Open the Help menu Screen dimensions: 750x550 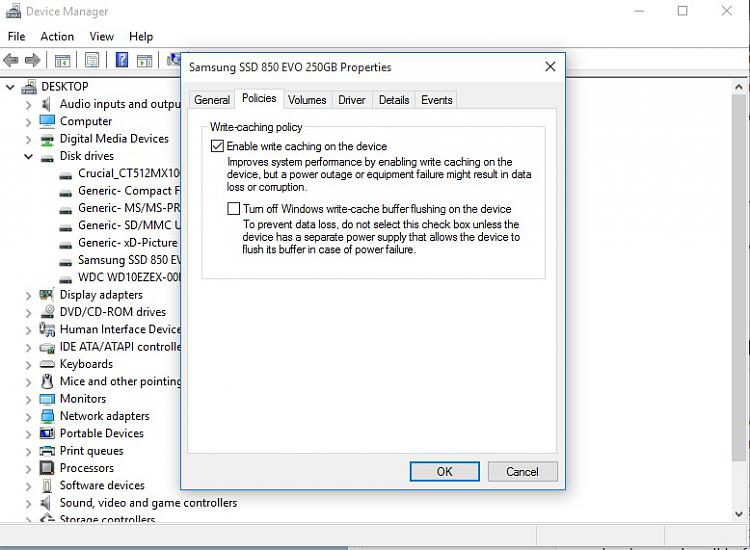141,36
